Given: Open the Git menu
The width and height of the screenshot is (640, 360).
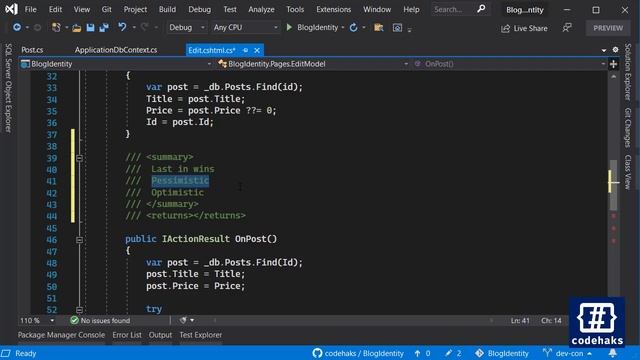Looking at the screenshot, I should [107, 9].
